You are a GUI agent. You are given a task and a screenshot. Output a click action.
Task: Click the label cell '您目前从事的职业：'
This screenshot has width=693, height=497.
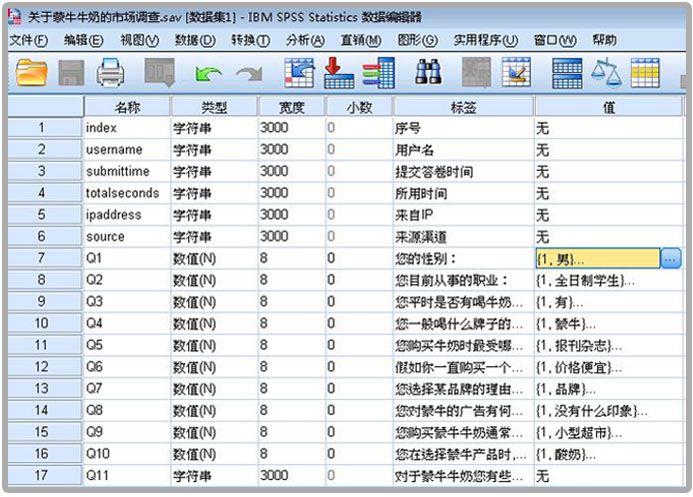(463, 280)
